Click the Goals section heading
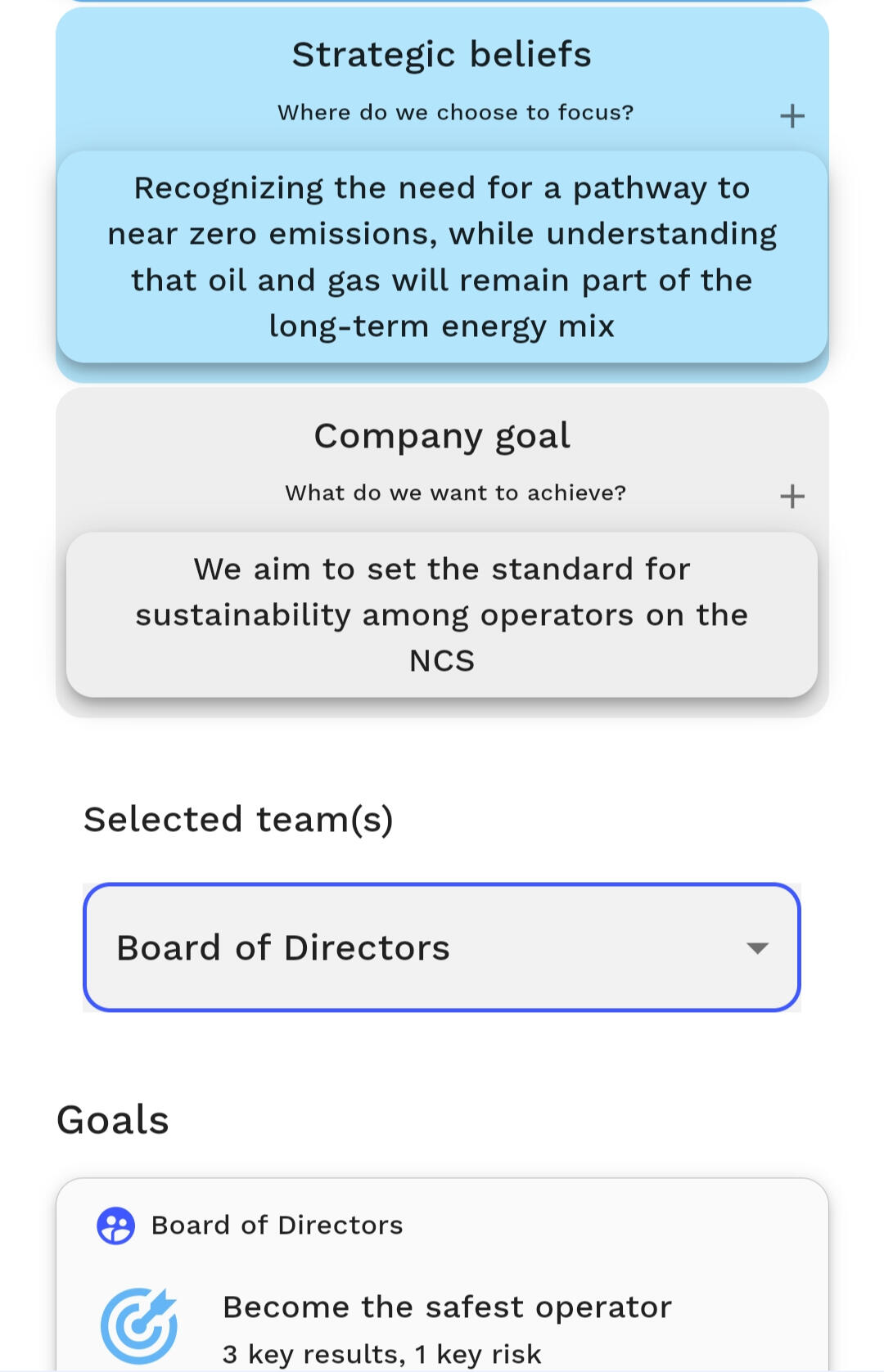 [x=113, y=1120]
